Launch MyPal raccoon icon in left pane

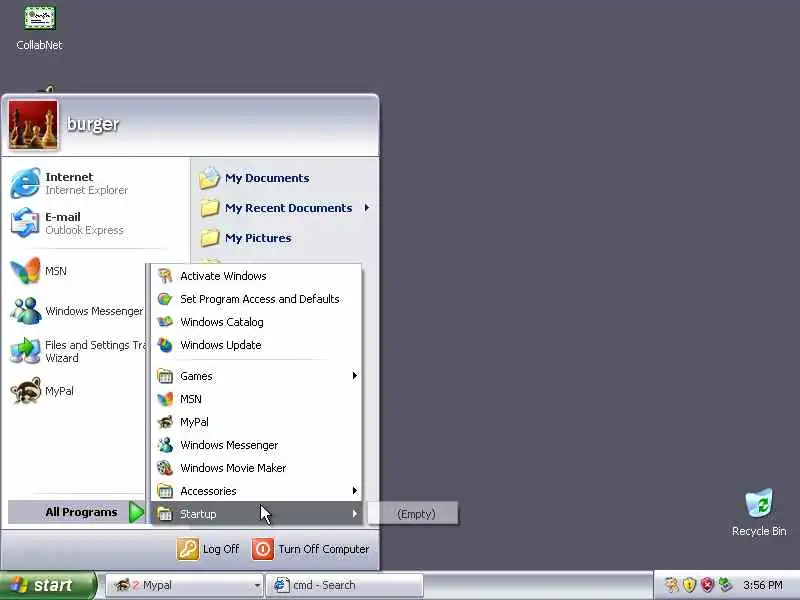26,391
